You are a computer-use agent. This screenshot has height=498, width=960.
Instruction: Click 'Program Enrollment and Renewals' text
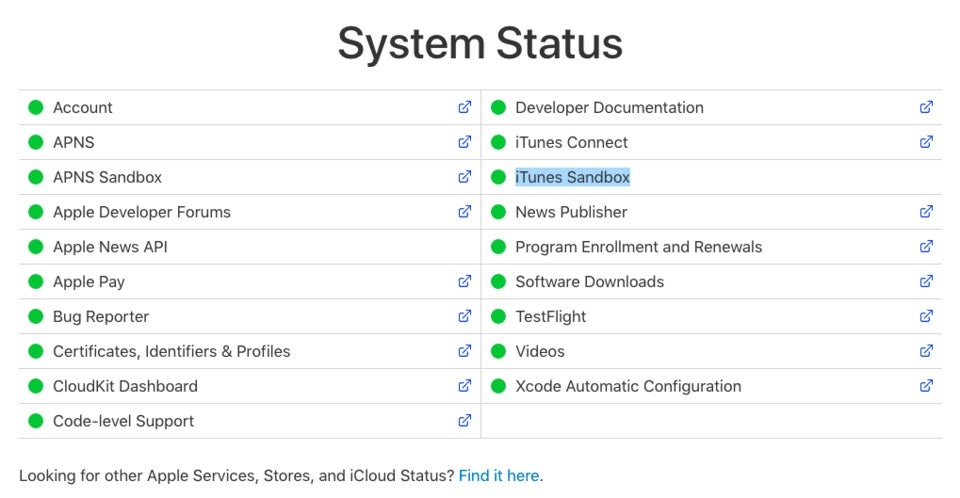tap(639, 247)
